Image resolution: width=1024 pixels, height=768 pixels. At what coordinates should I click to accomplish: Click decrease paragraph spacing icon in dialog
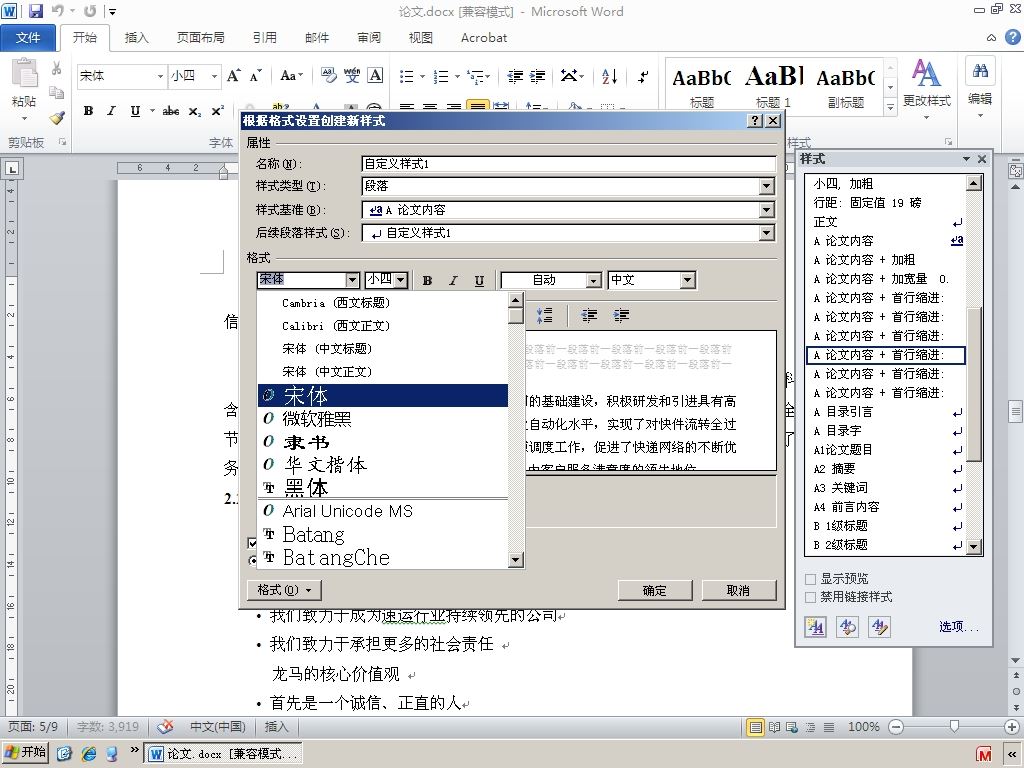pyautogui.click(x=544, y=315)
